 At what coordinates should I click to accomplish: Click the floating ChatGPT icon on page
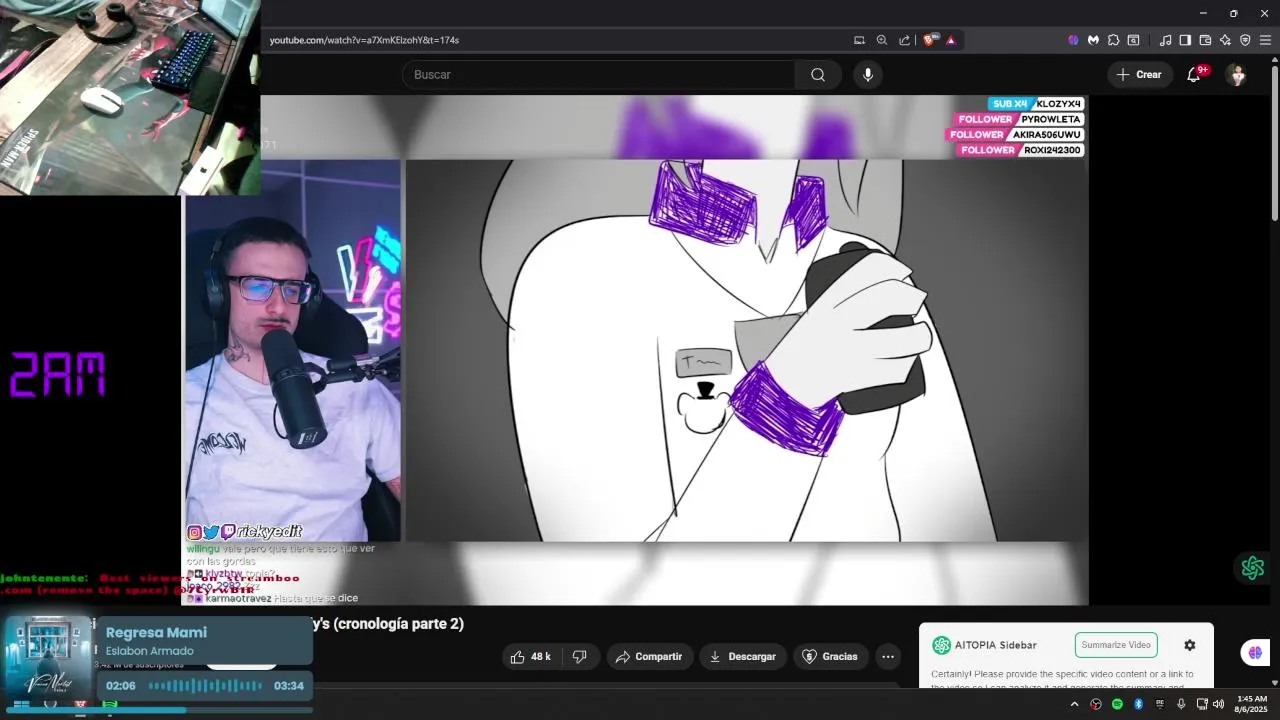click(1253, 568)
